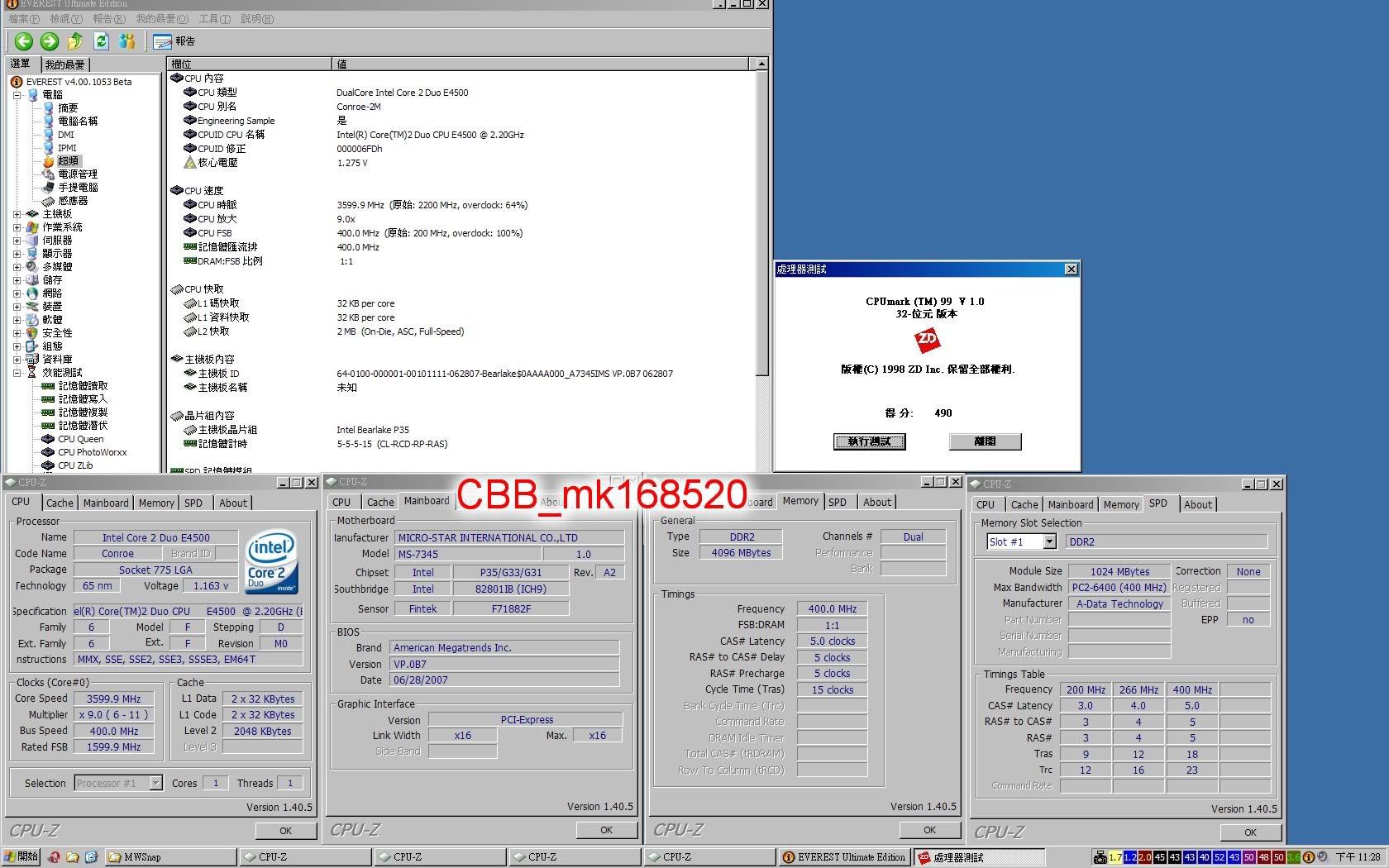Switch to EVEREST Ultimate Edition taskbar button

(844, 857)
